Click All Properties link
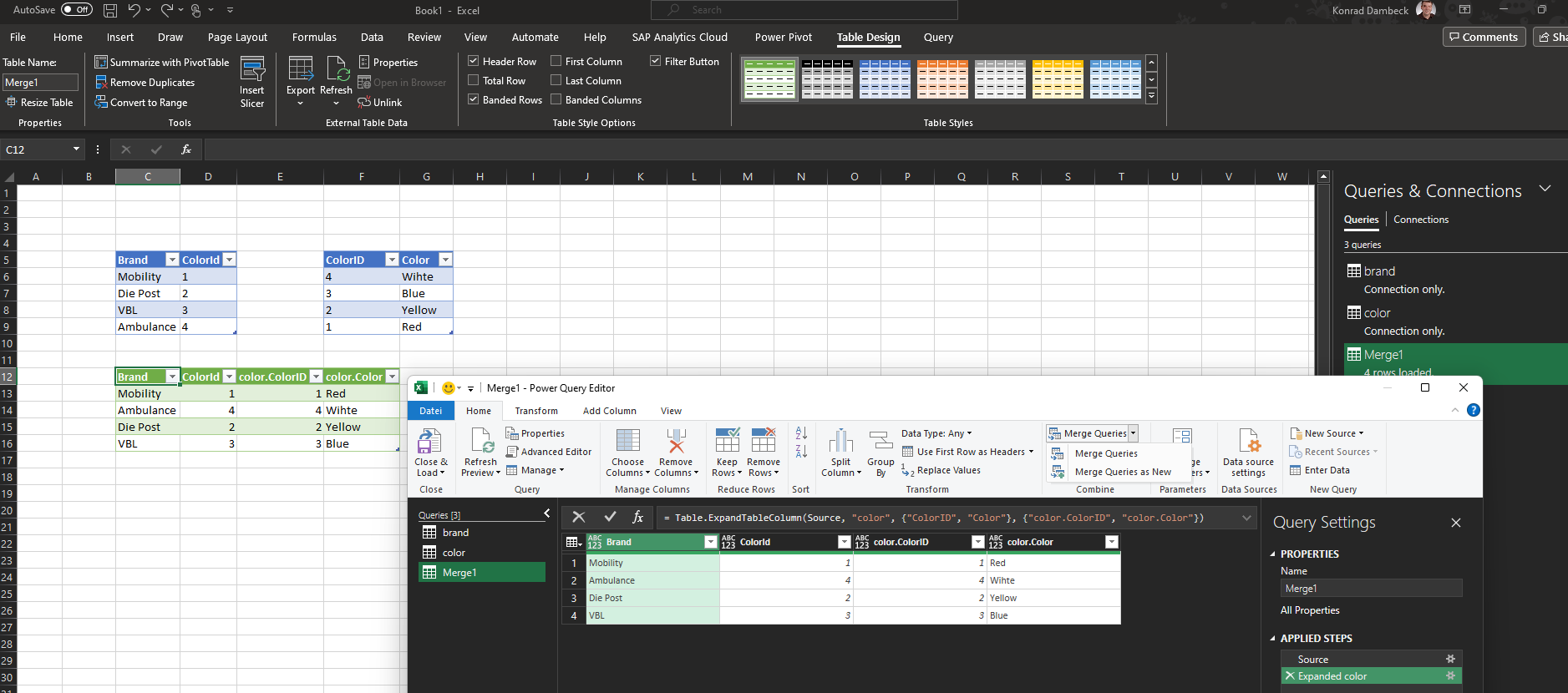Image resolution: width=1568 pixels, height=693 pixels. [x=1310, y=610]
